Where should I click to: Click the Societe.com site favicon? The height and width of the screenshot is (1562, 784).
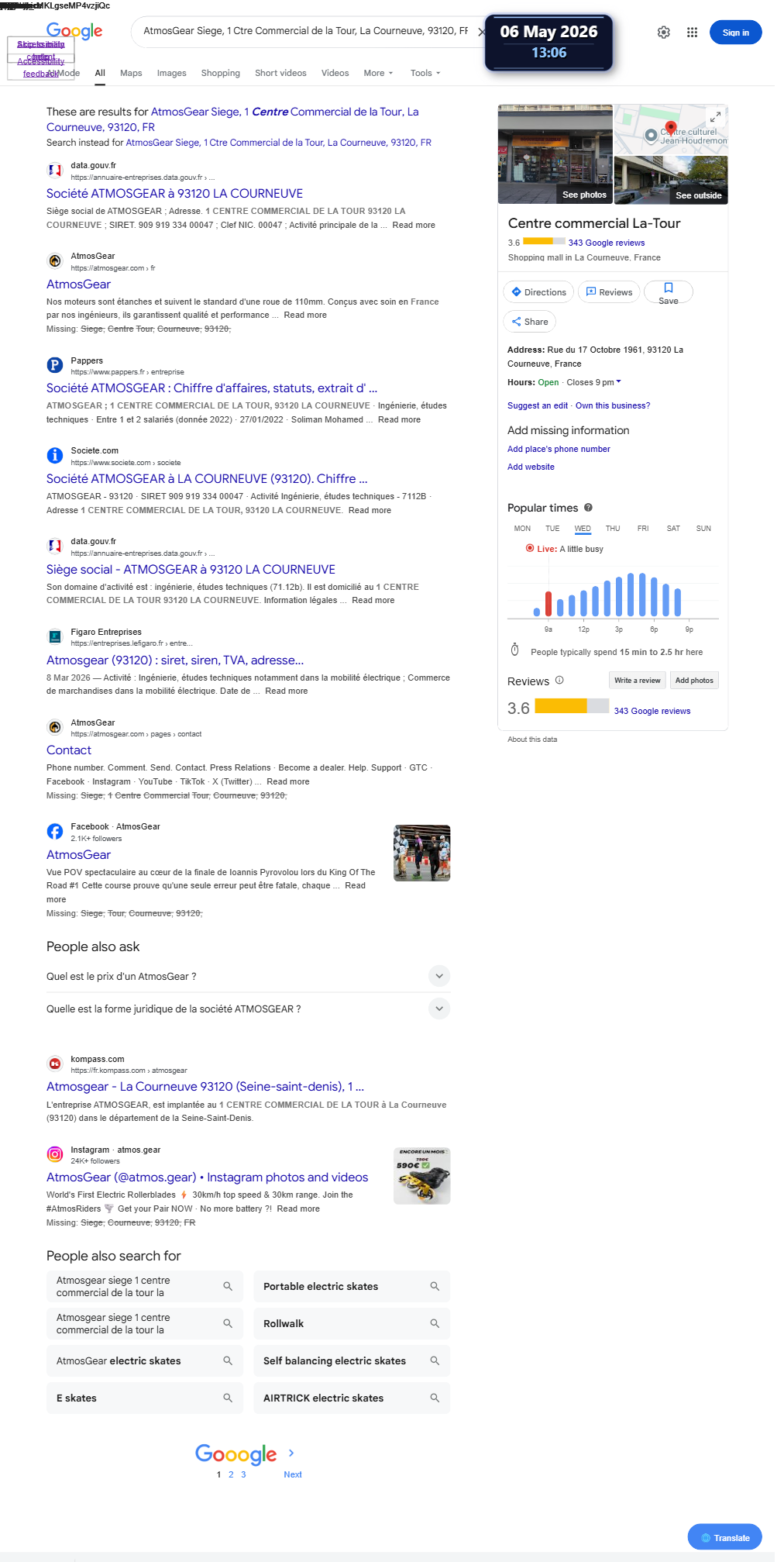(x=55, y=455)
